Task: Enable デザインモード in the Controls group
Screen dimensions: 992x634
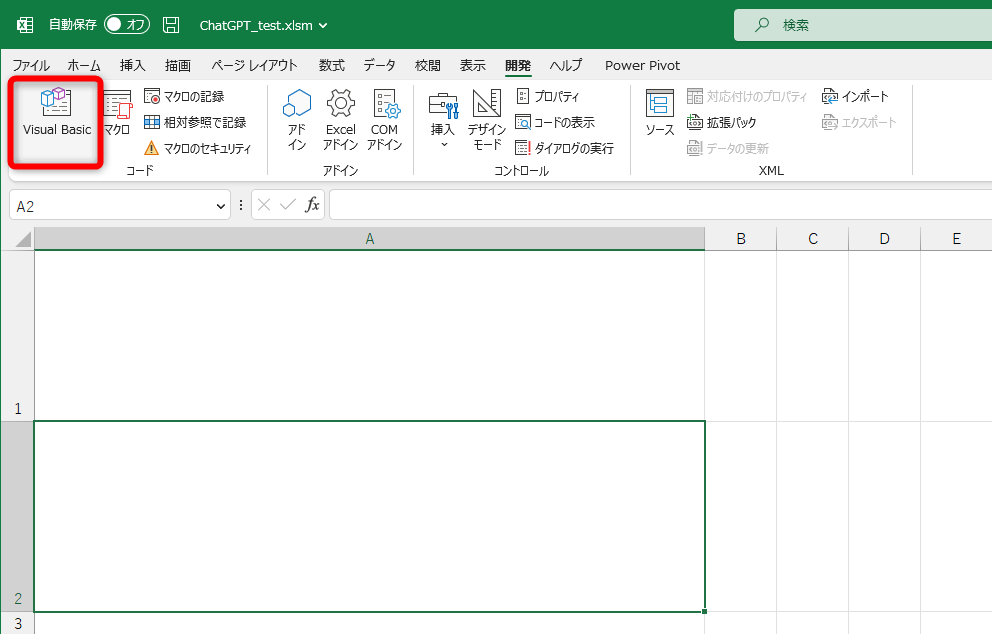Action: click(x=485, y=120)
